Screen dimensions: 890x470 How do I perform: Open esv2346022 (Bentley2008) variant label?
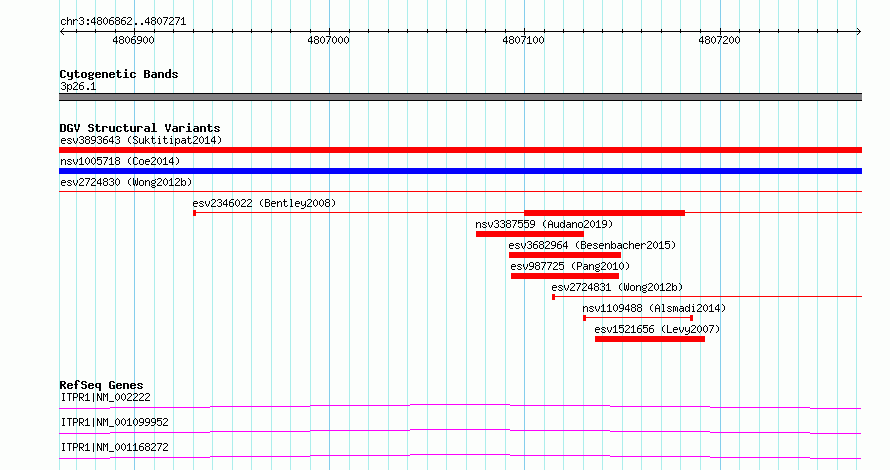coord(264,203)
